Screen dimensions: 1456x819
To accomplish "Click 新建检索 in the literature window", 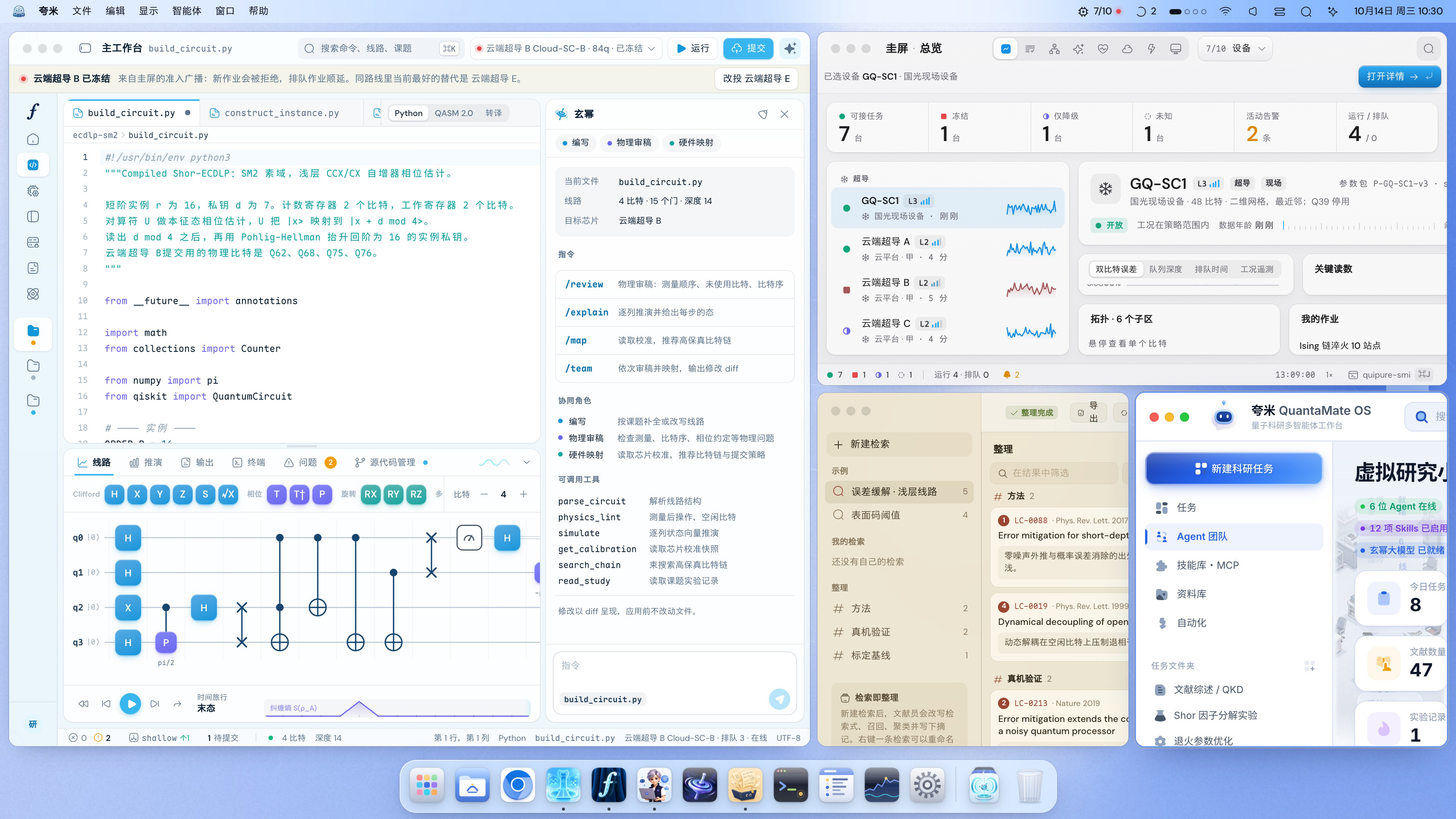I will click(x=899, y=444).
